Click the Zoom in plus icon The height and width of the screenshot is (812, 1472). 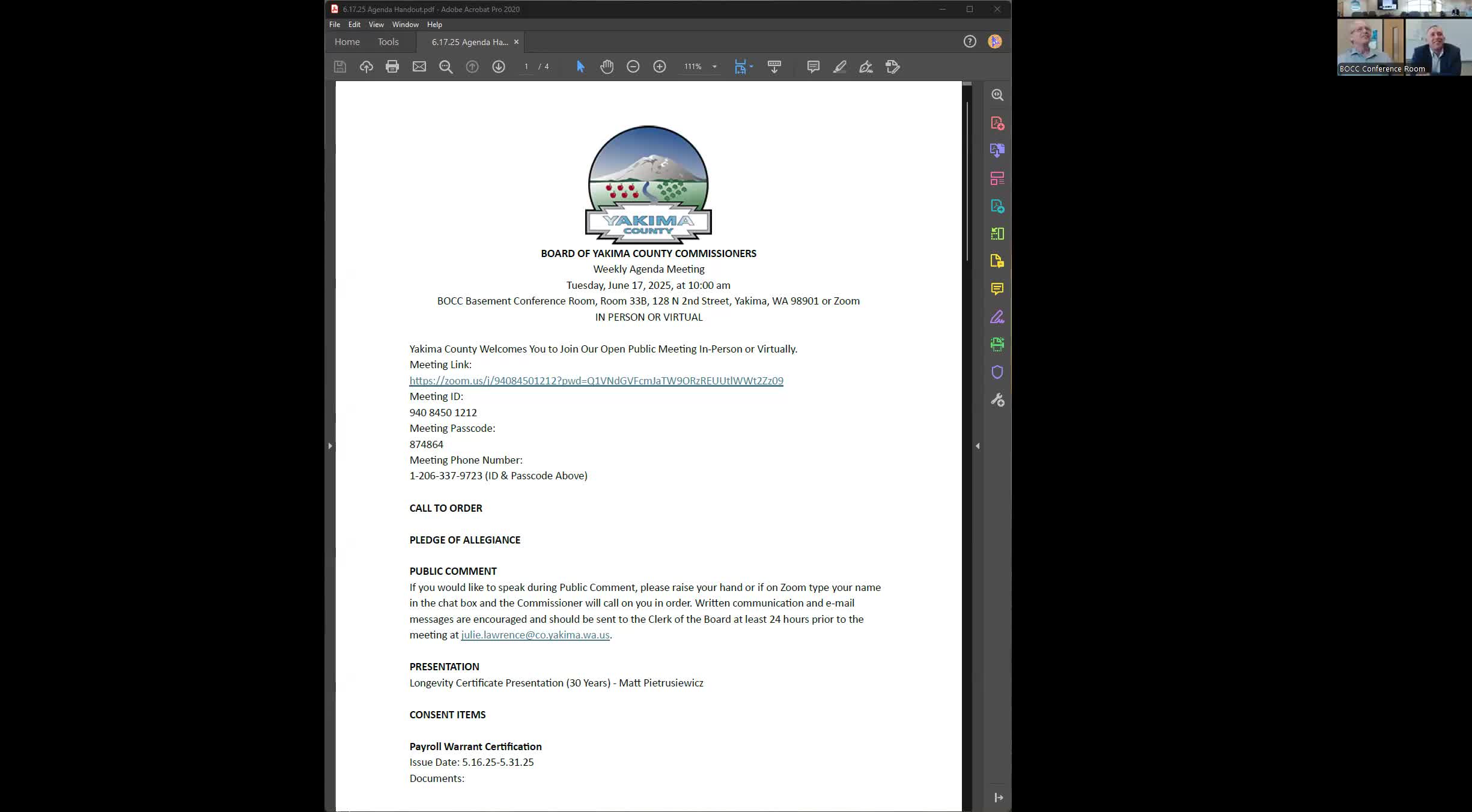coord(659,67)
